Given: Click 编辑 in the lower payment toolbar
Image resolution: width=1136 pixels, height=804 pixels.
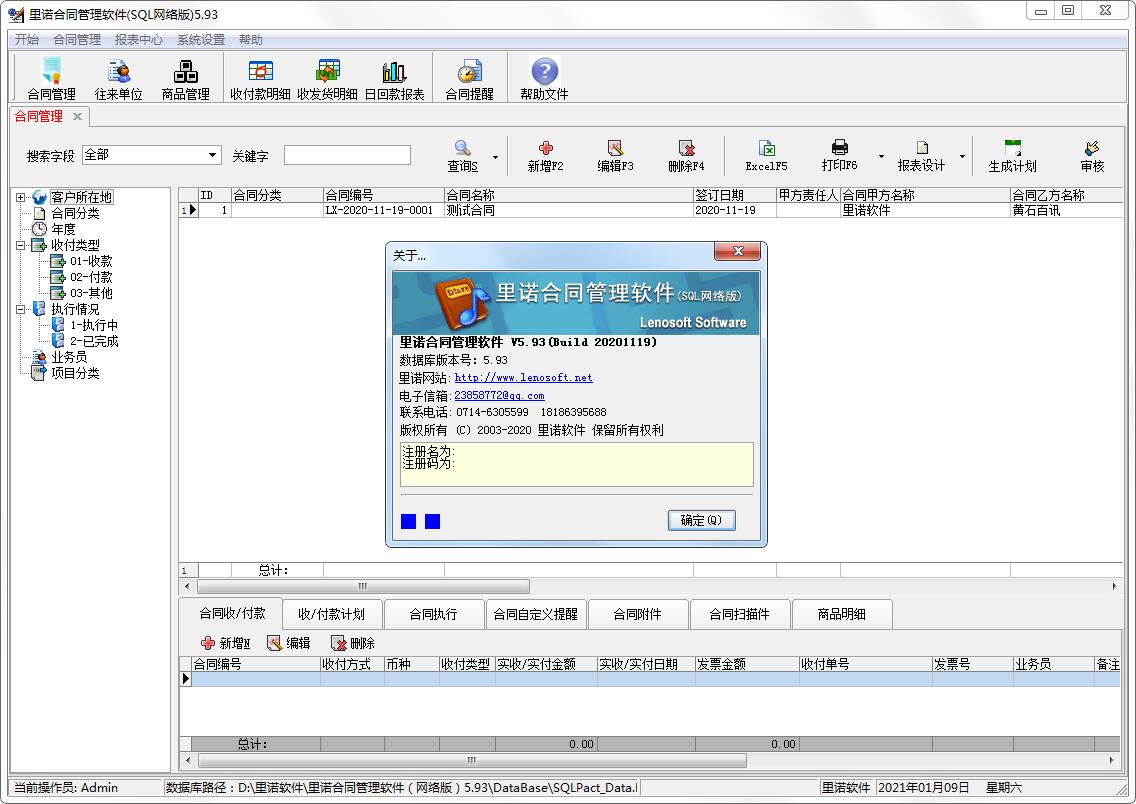Looking at the screenshot, I should [289, 643].
